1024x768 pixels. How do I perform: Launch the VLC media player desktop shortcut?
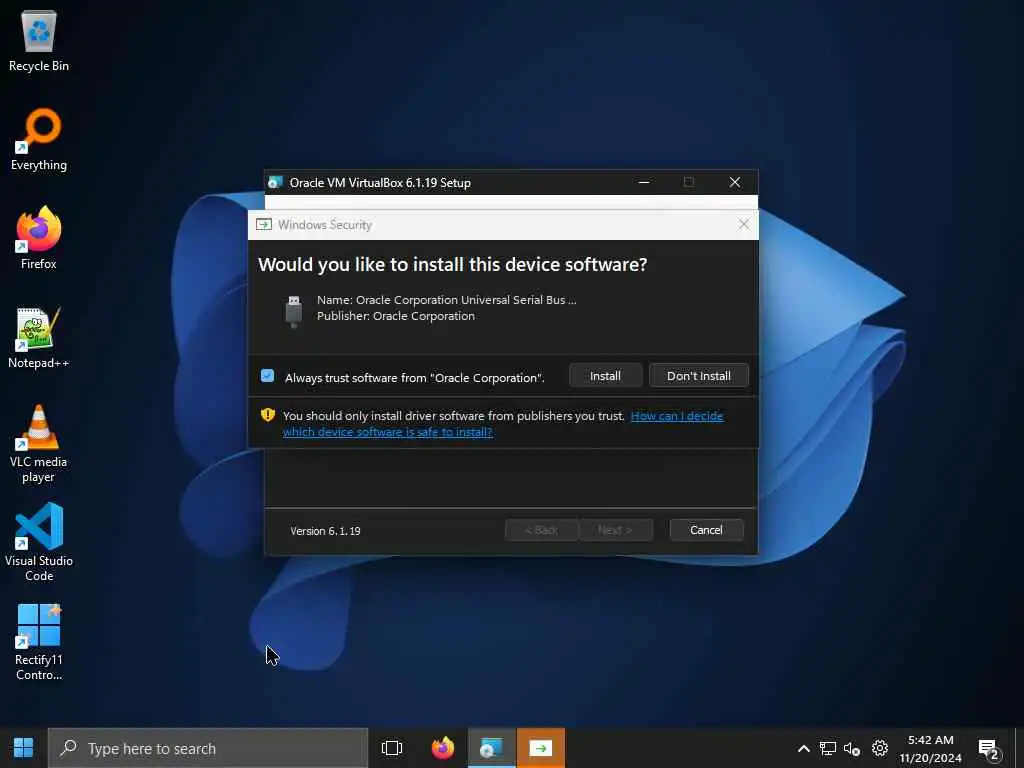[x=39, y=444]
